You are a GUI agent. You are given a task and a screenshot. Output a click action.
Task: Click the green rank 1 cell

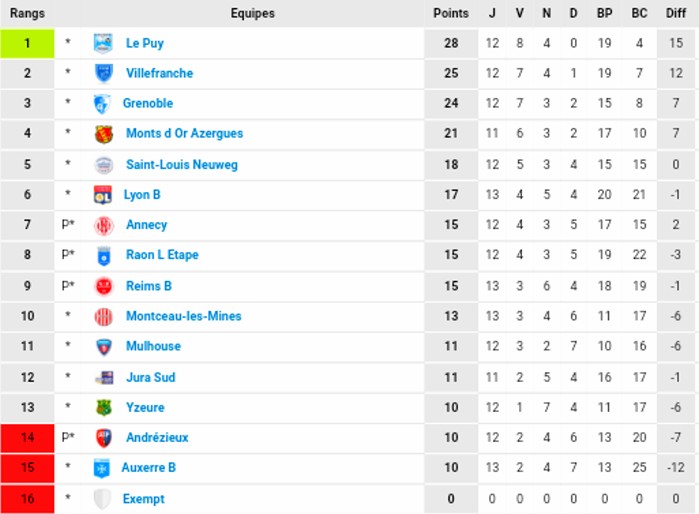[27, 43]
